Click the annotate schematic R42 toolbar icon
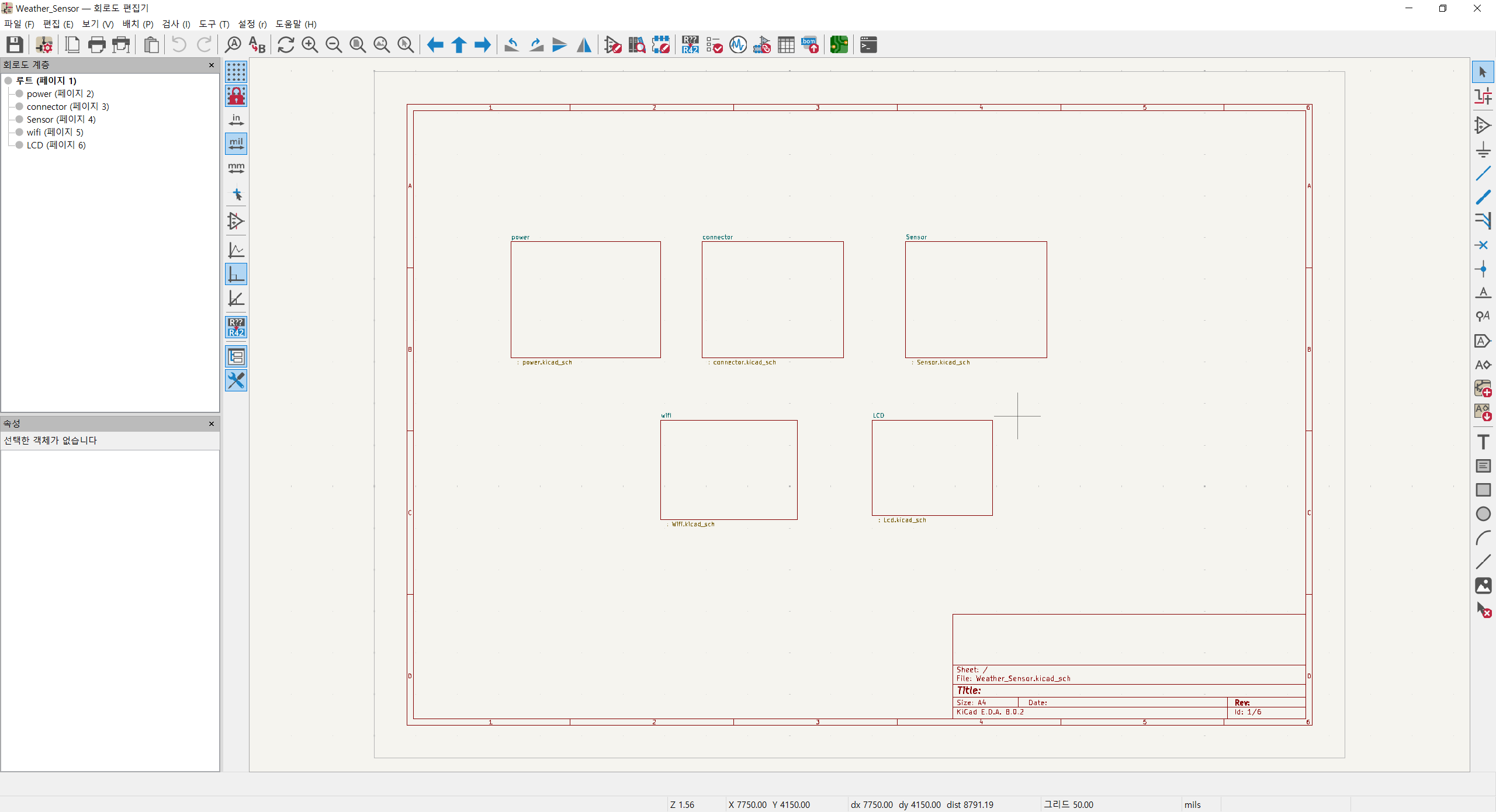Screen dimensions: 1496x812 690,44
